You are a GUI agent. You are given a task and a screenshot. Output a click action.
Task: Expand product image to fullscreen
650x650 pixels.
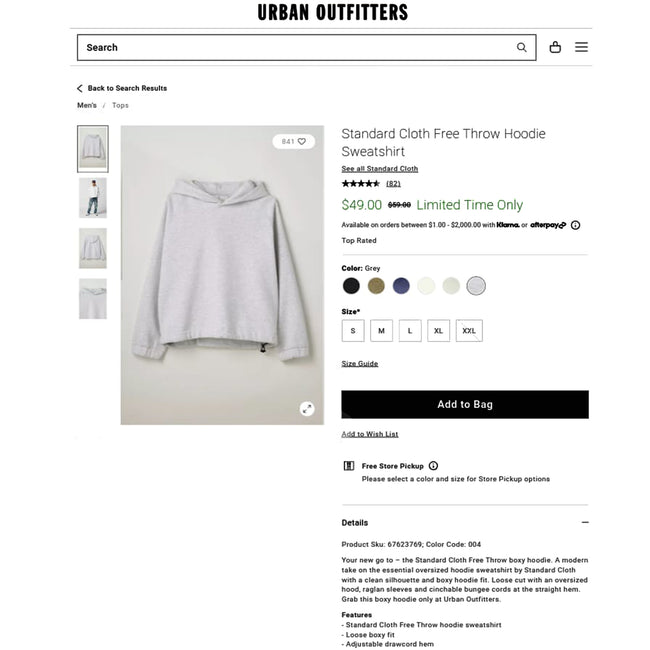(x=307, y=409)
